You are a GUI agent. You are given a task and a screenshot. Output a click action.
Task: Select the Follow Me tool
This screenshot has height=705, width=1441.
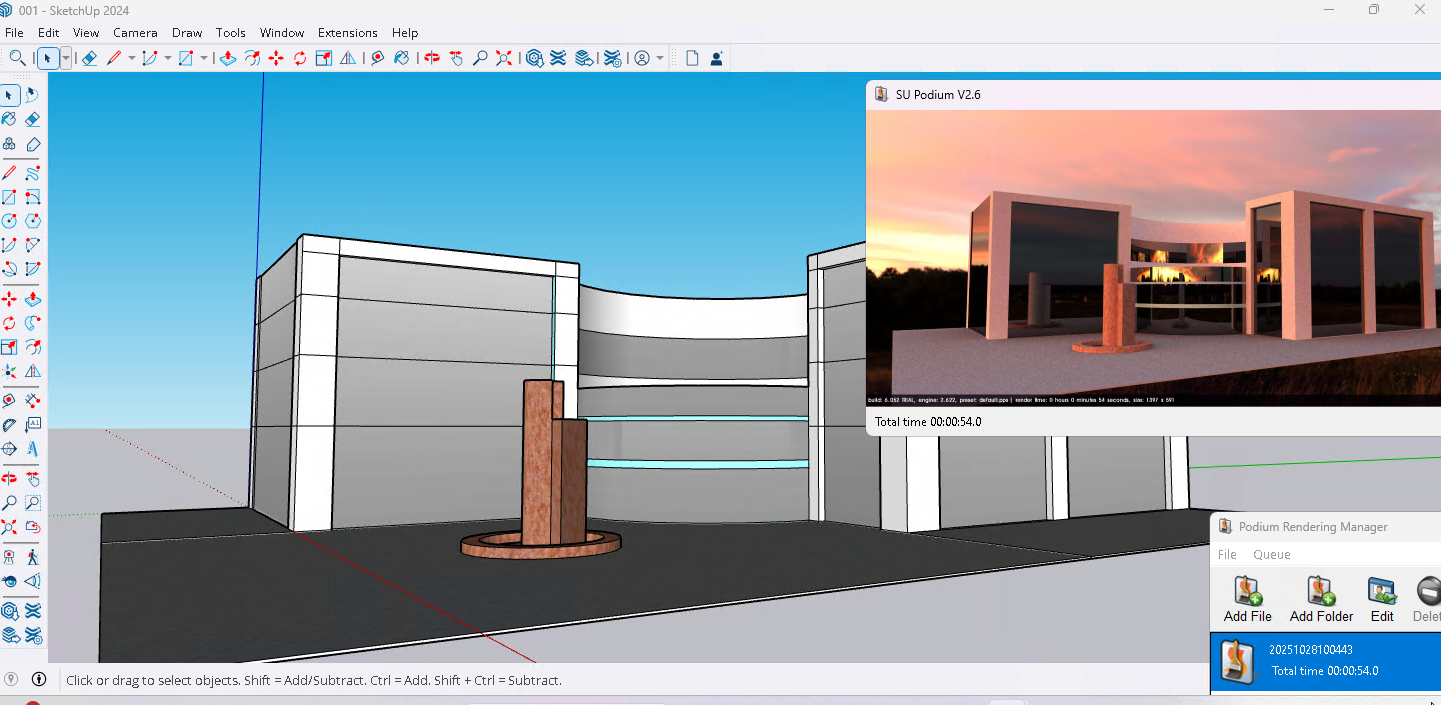coord(33,323)
